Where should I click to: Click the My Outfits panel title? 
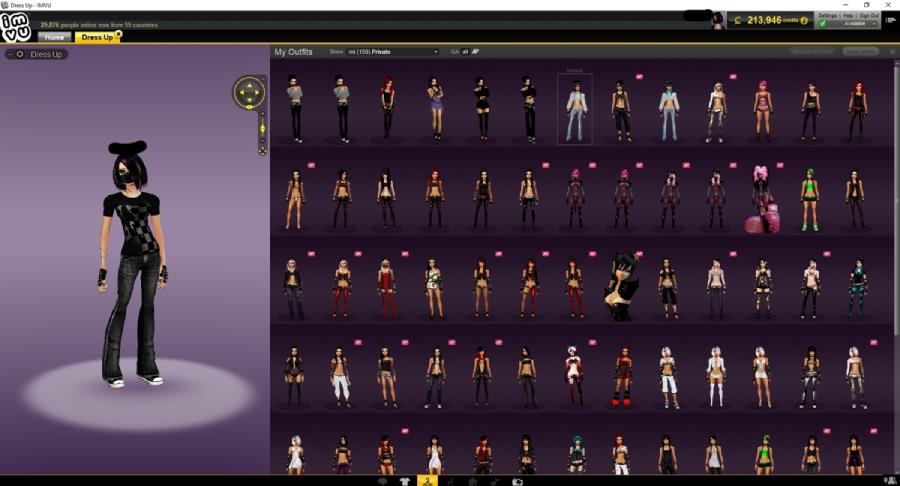(x=293, y=52)
